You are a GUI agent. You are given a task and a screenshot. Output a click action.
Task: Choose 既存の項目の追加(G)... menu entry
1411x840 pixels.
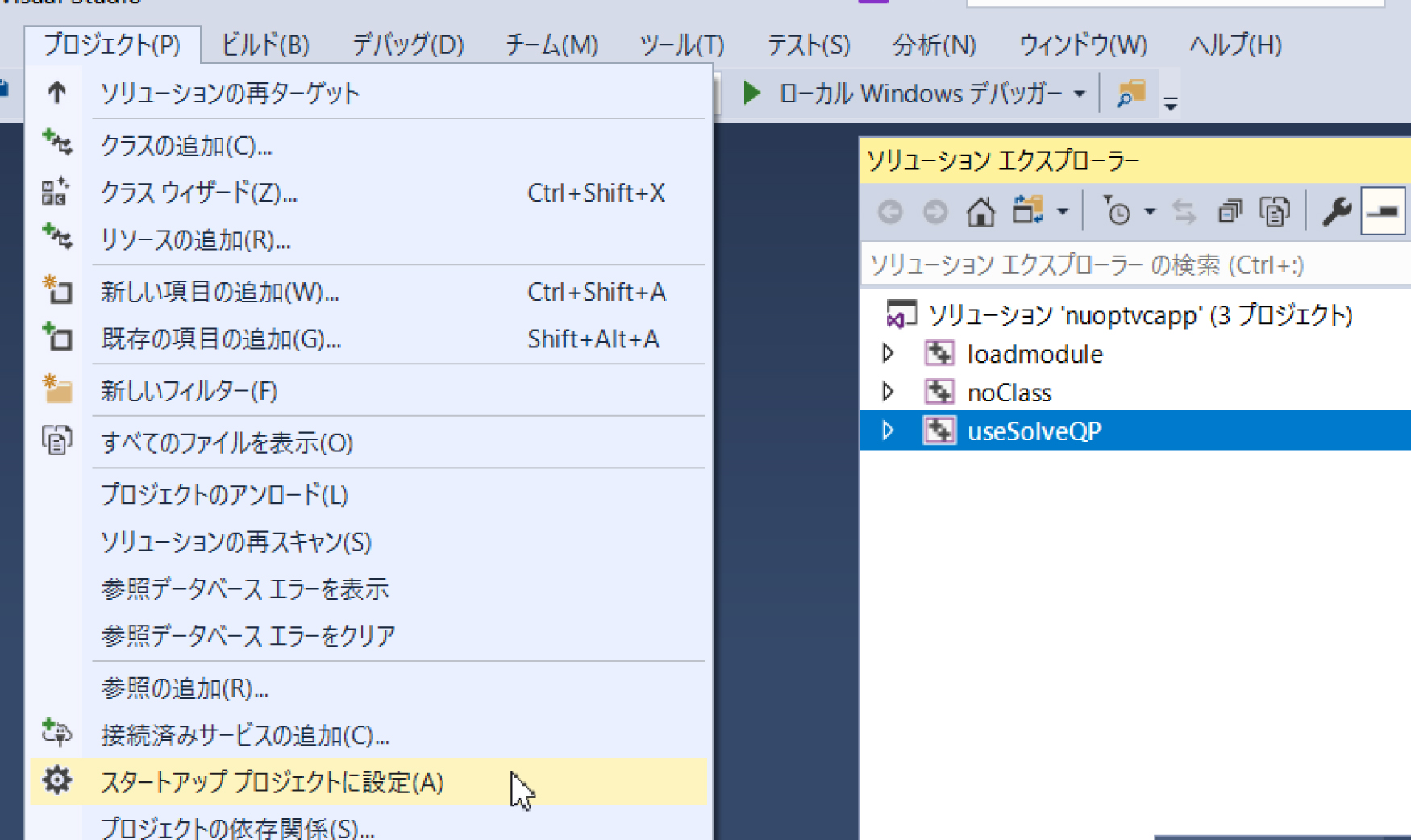click(x=368, y=339)
